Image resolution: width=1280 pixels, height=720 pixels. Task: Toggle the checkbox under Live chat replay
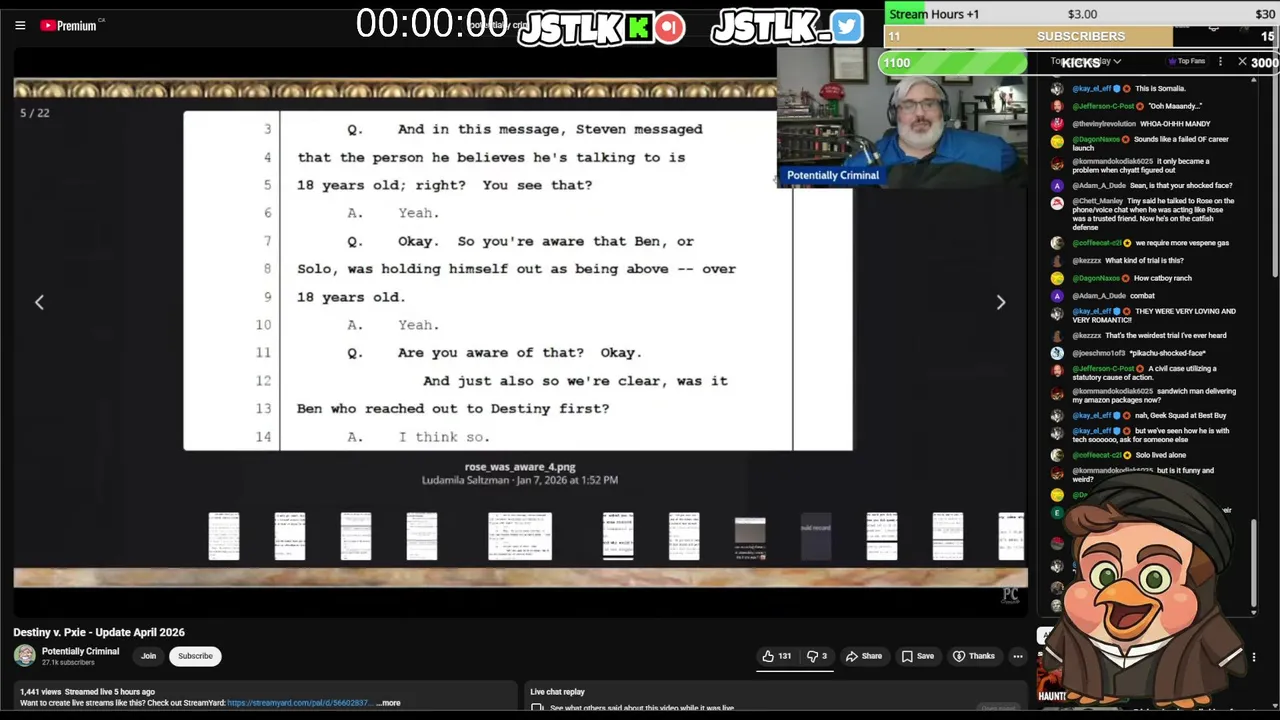tap(537, 708)
